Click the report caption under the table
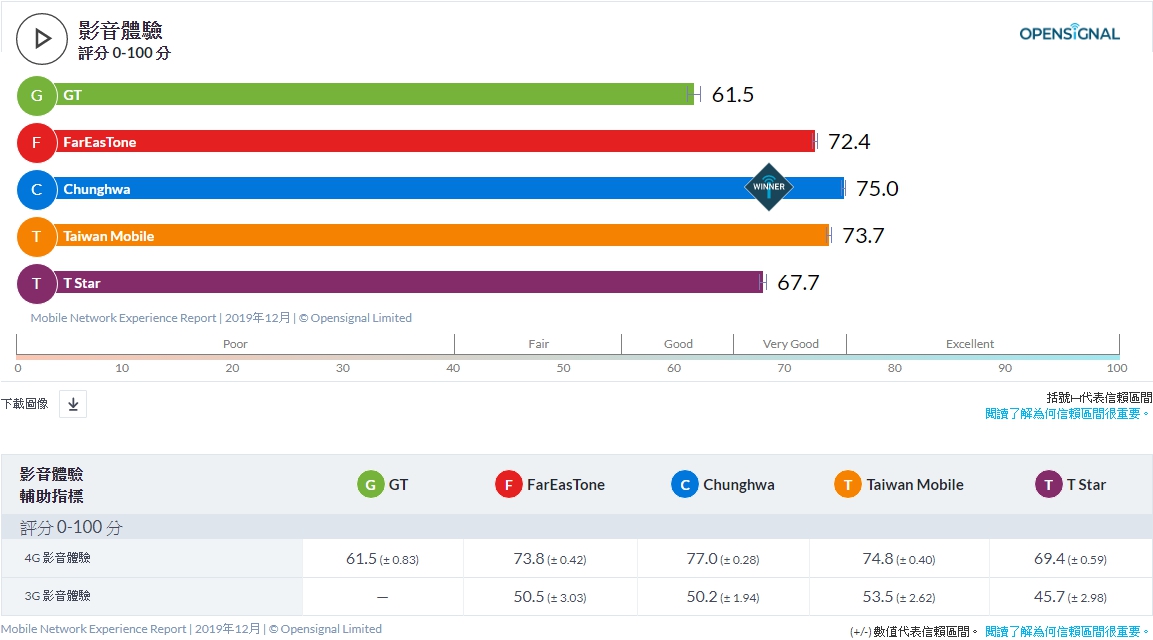The height and width of the screenshot is (640, 1153). (191, 629)
